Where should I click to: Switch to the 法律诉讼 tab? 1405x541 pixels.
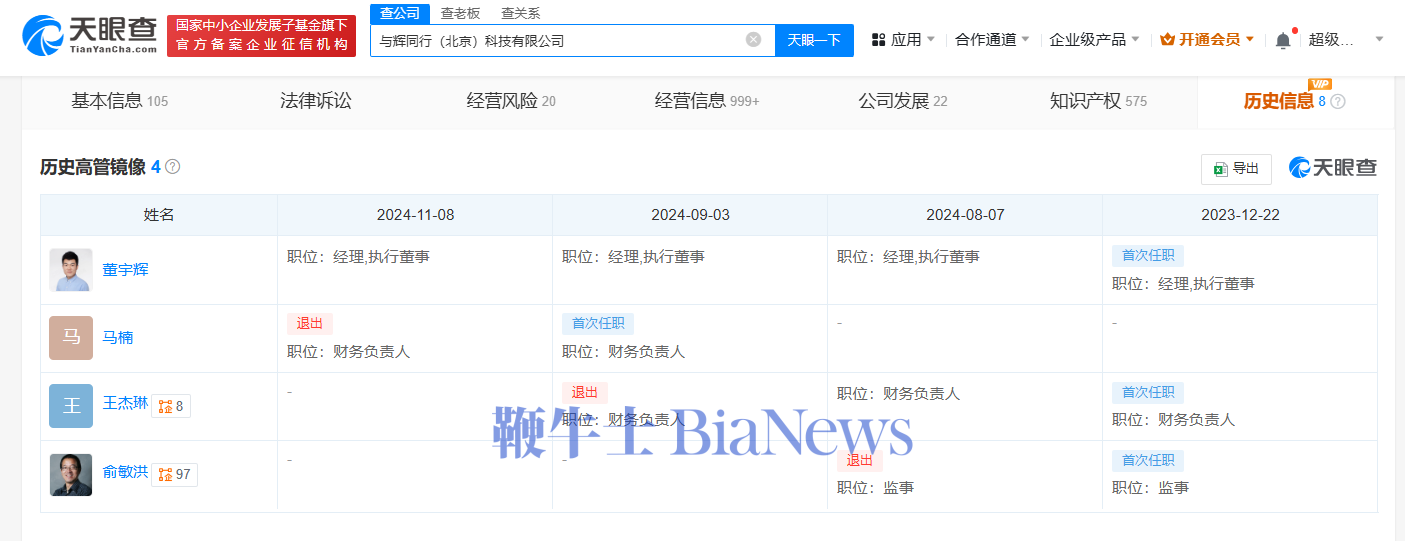316,101
